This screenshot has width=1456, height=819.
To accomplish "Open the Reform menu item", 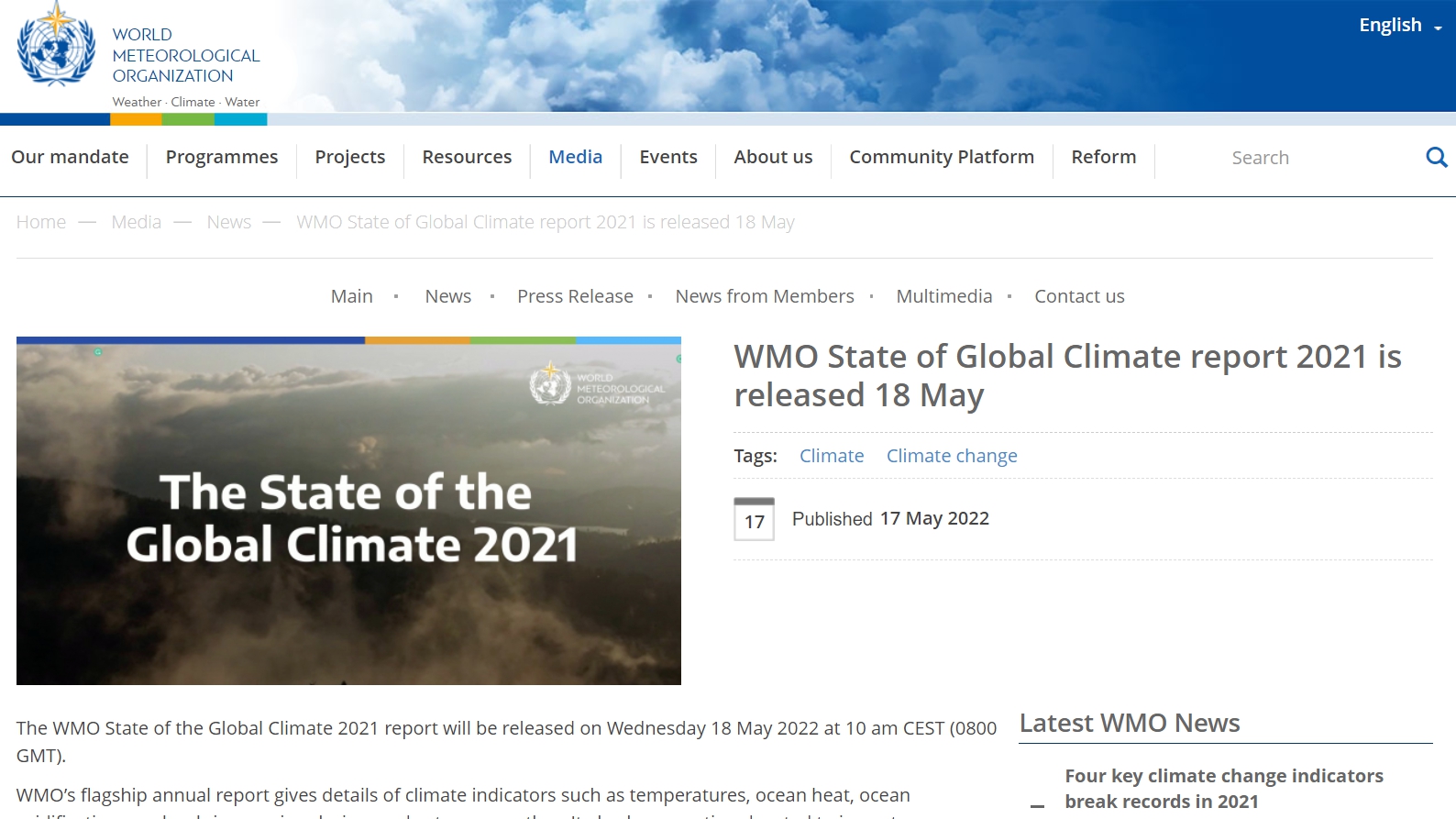I will (1103, 157).
